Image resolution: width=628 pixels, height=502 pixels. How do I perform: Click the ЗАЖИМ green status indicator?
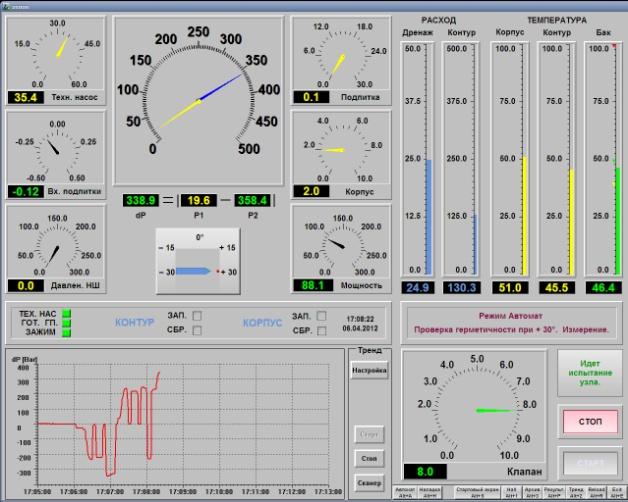coord(67,332)
